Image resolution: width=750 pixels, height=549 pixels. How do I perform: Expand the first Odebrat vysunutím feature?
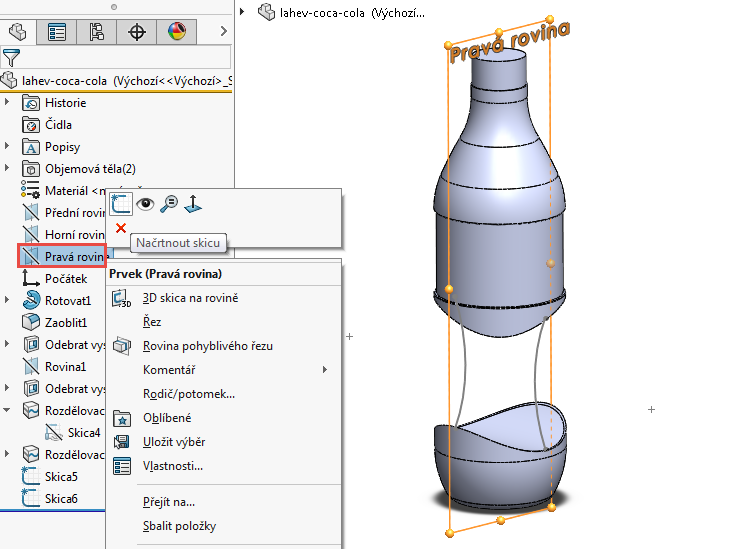7,344
